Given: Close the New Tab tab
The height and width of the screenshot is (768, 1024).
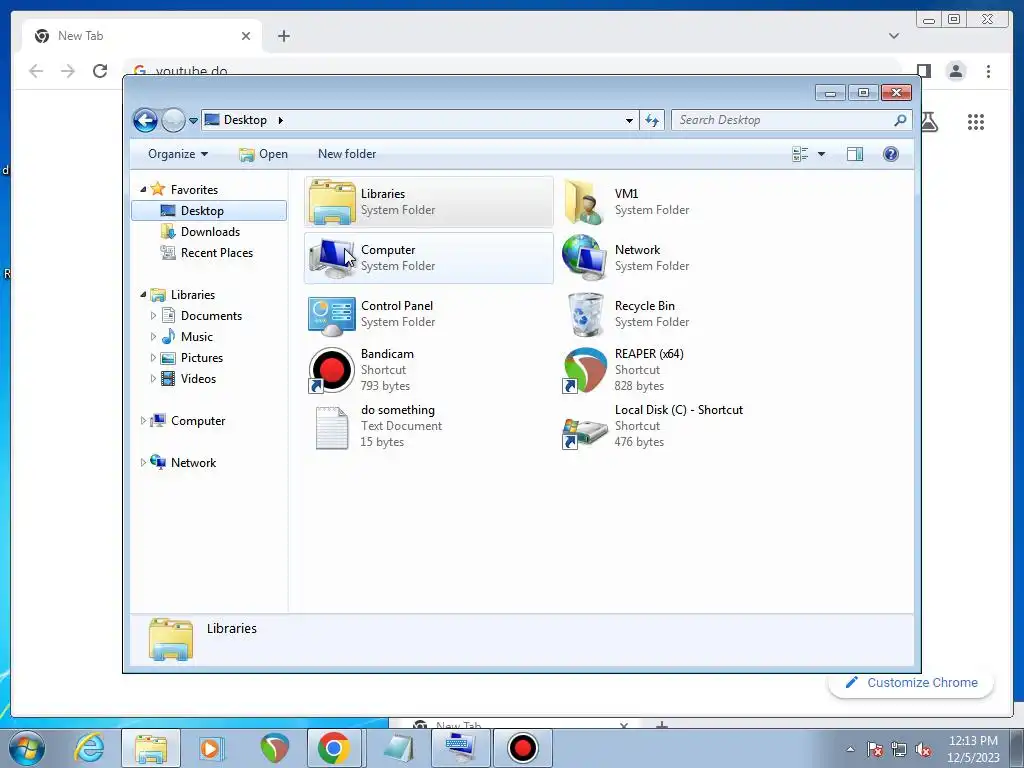Looking at the screenshot, I should [246, 36].
